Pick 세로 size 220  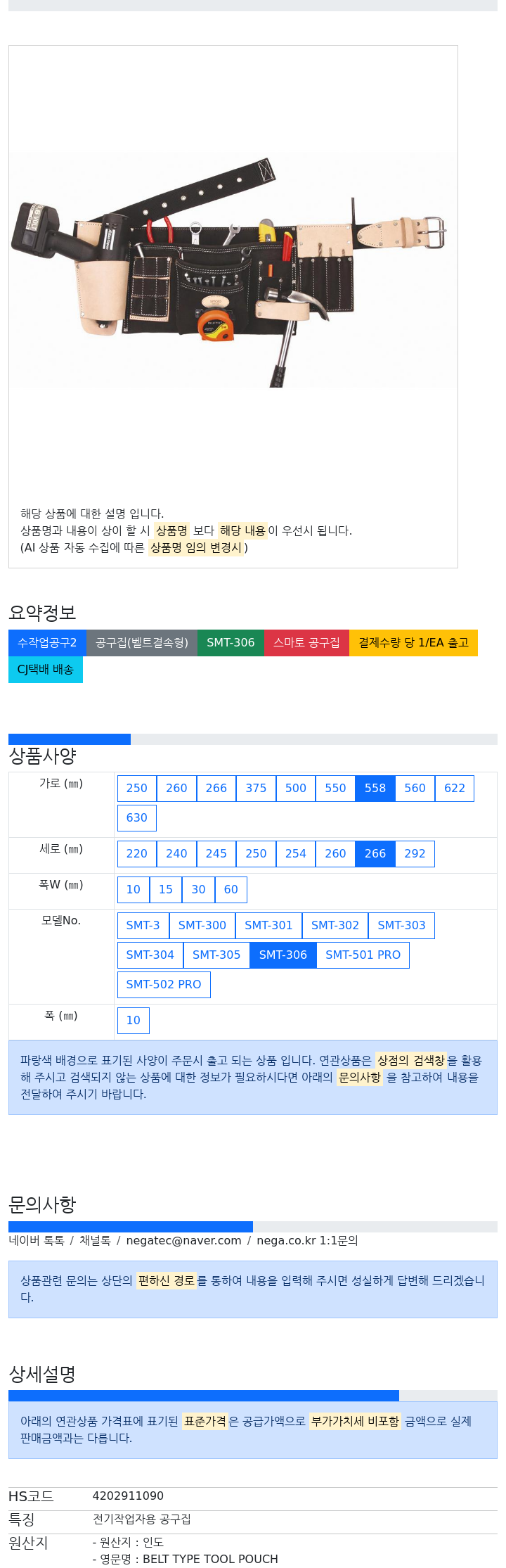(x=137, y=854)
